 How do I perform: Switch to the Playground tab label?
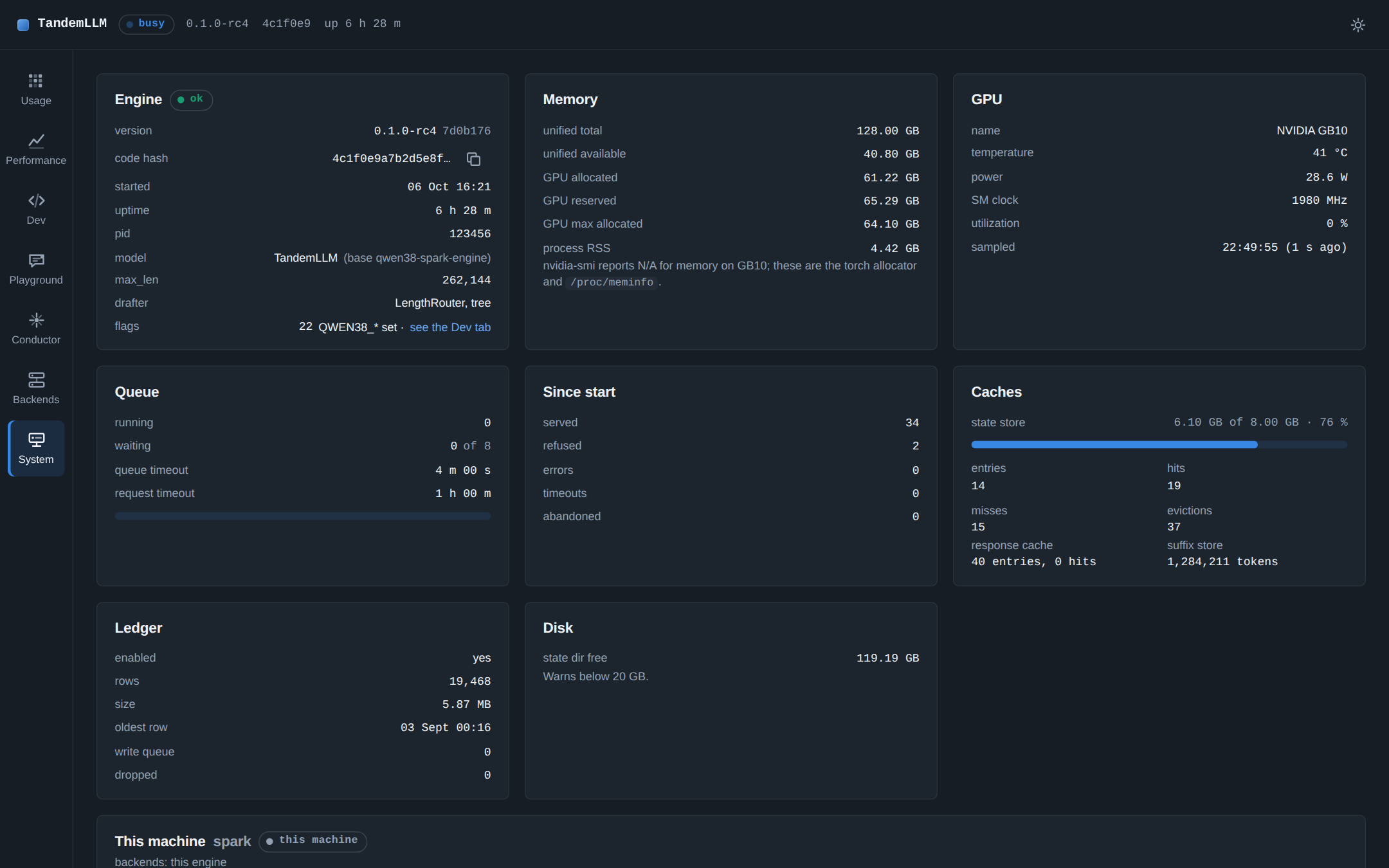(x=36, y=280)
